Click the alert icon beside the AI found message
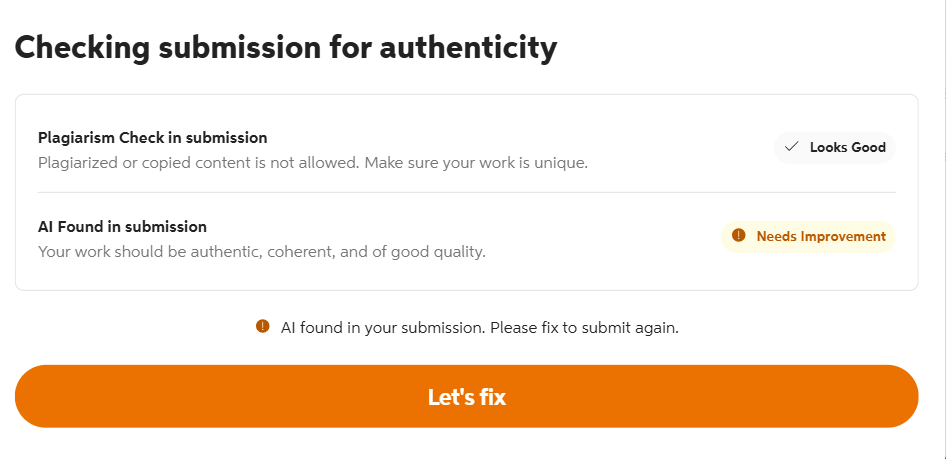946x459 pixels. [263, 326]
